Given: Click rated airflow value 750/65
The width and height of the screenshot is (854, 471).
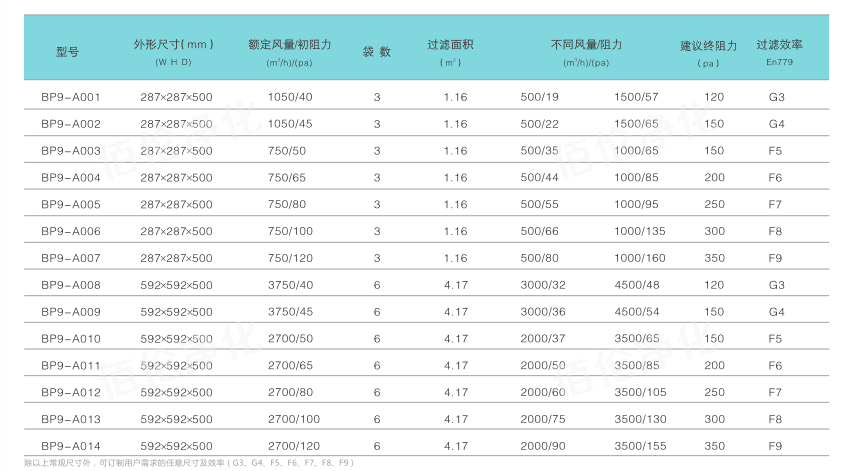Looking at the screenshot, I should click(287, 178).
